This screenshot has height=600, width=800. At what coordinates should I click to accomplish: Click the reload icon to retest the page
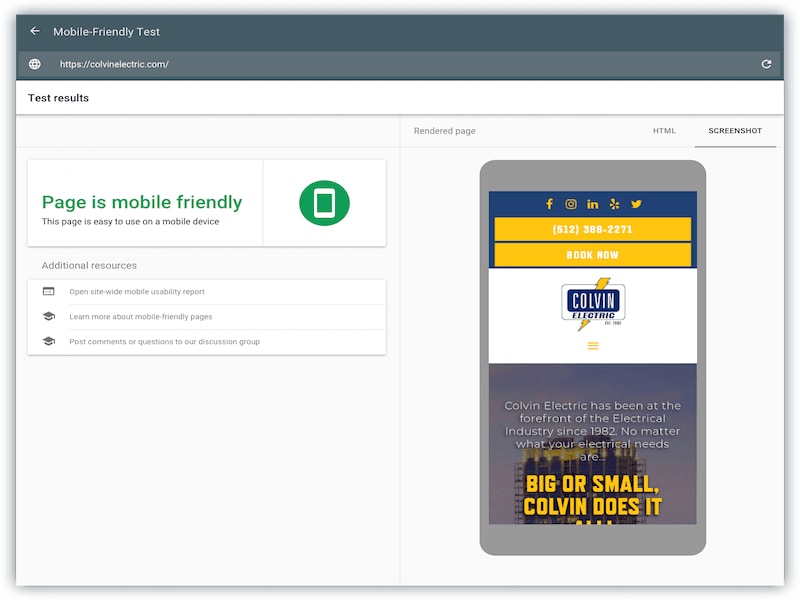765,62
